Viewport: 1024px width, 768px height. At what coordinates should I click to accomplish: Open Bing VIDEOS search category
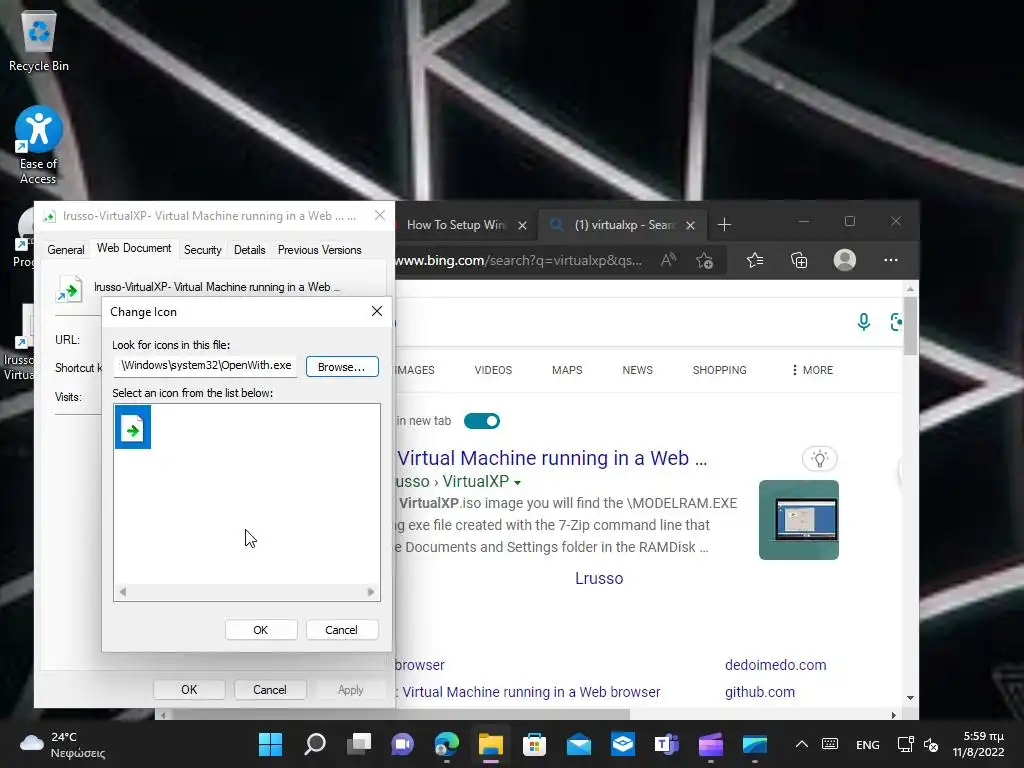pyautogui.click(x=493, y=370)
